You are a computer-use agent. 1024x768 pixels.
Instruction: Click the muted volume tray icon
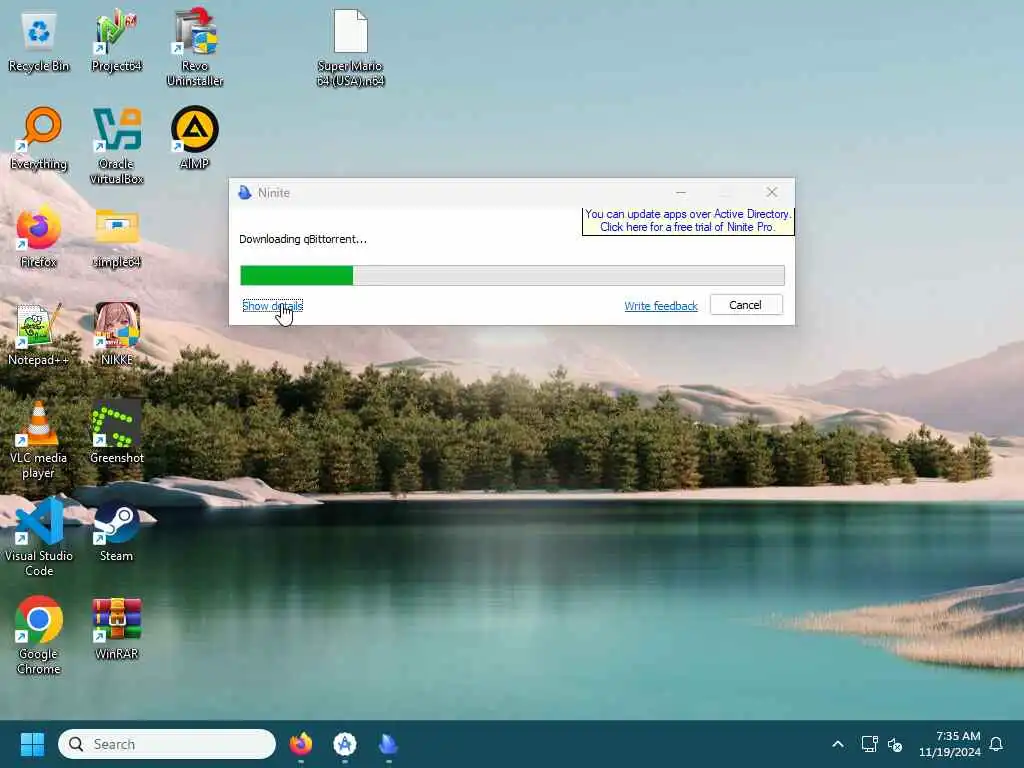[x=895, y=744]
